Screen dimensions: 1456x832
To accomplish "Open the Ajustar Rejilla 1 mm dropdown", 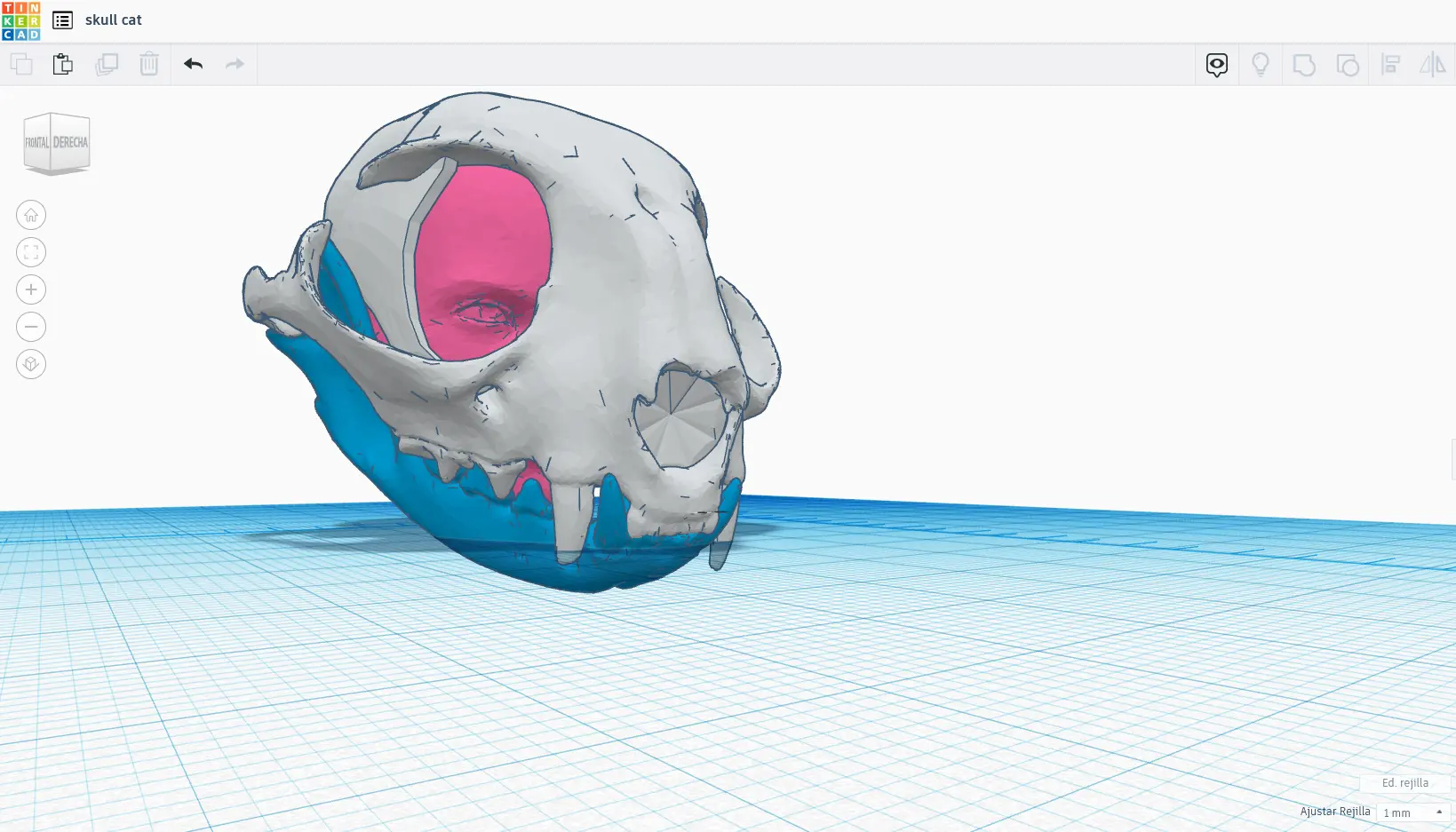I will (1412, 812).
